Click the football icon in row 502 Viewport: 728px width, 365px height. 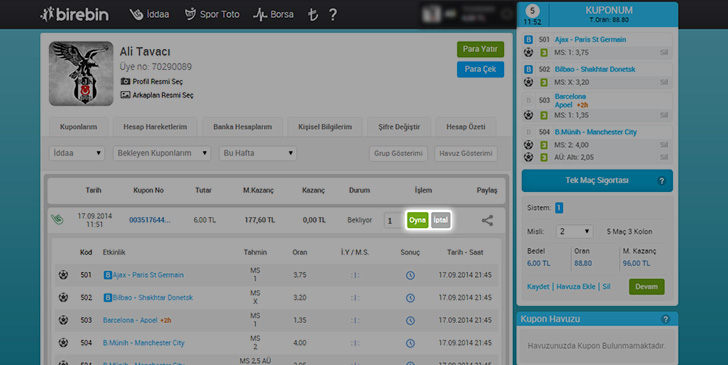coord(64,297)
